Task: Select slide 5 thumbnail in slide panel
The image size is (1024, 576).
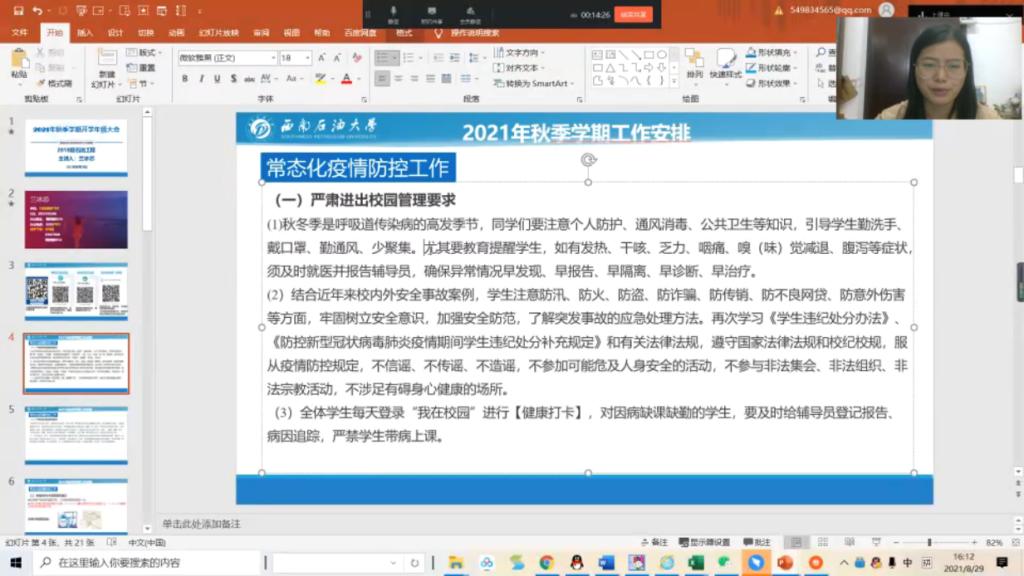Action: tap(76, 435)
